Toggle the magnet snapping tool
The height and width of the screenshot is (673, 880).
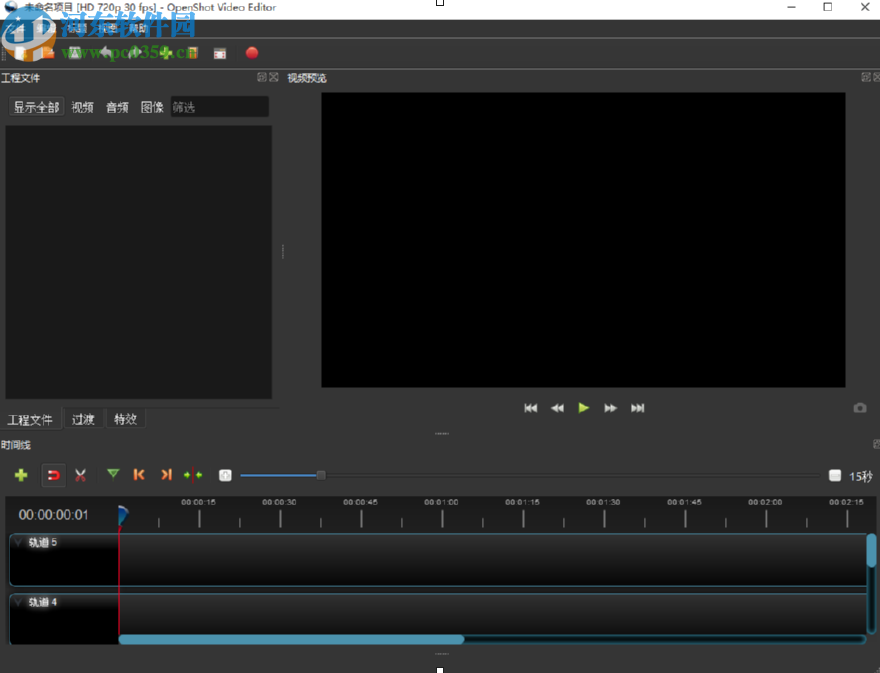click(x=53, y=475)
